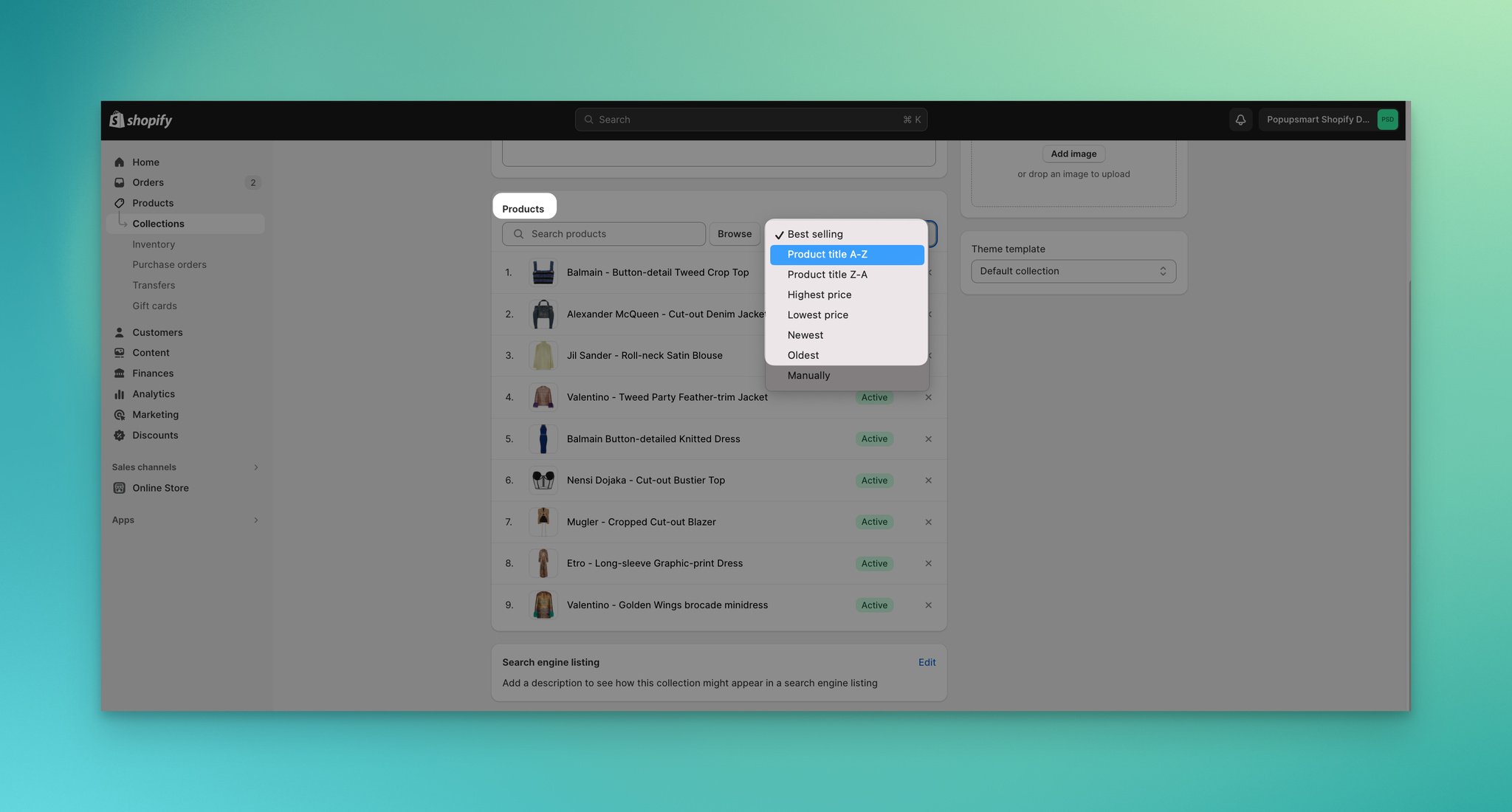Click the Finances bank icon
The height and width of the screenshot is (812, 1512).
119,374
